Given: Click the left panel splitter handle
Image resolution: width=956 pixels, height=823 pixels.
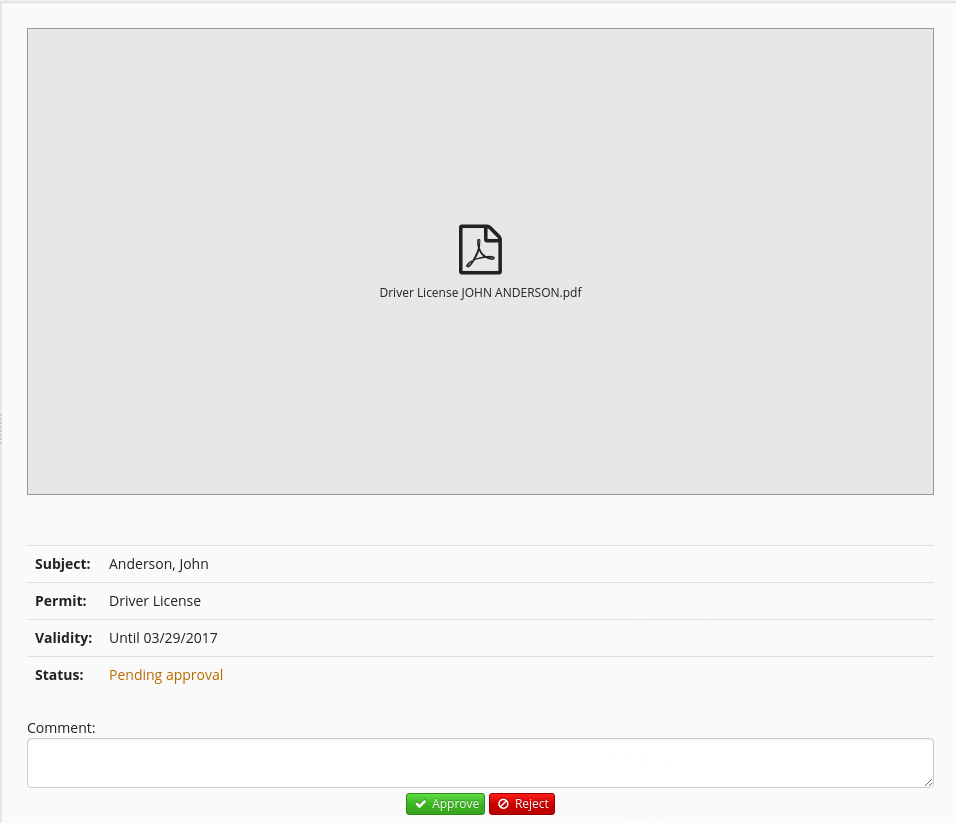Looking at the screenshot, I should click(2, 429).
